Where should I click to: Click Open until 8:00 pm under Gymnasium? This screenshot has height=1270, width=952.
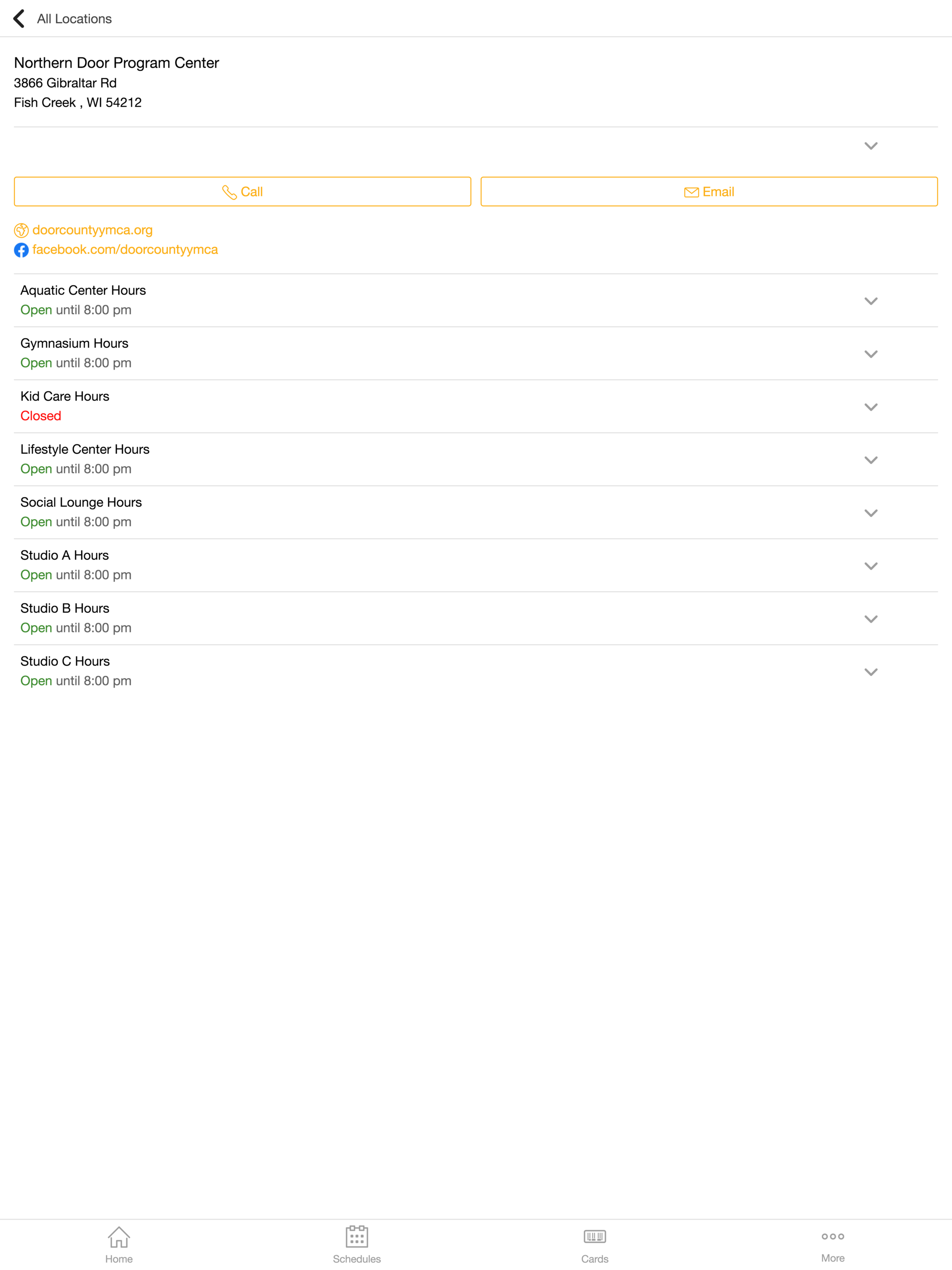coord(76,363)
